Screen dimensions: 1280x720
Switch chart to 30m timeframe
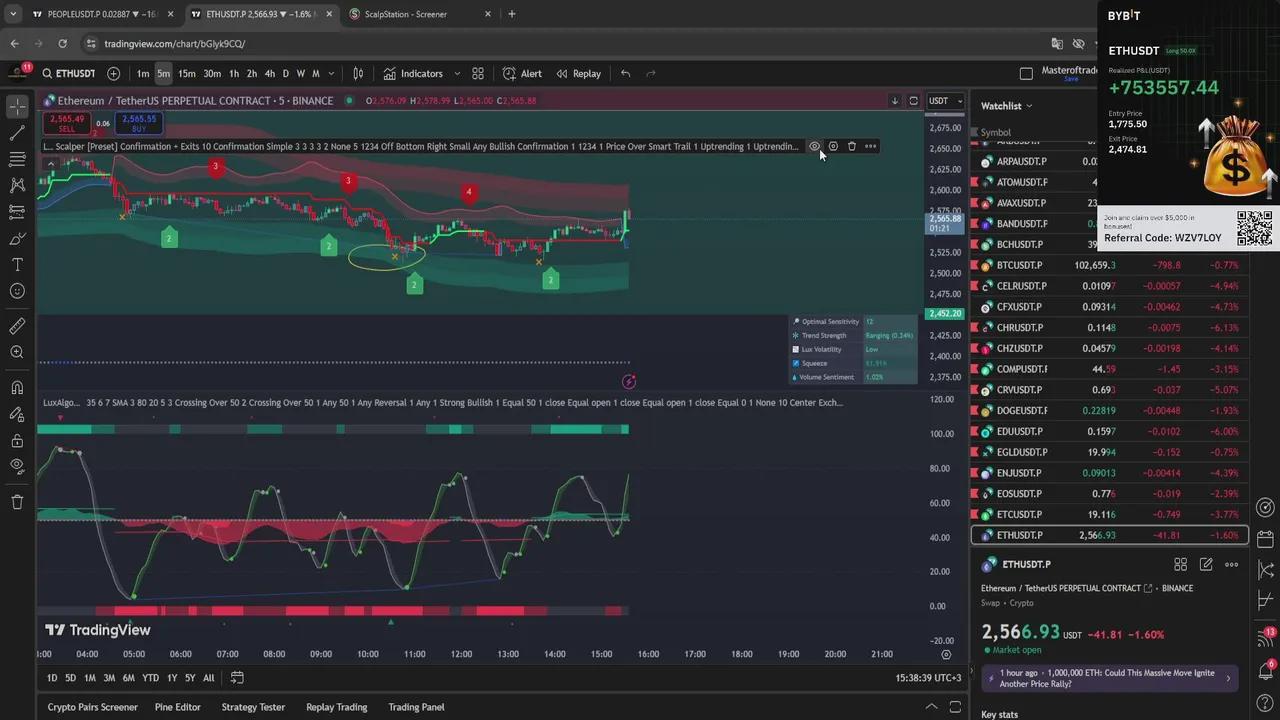212,73
